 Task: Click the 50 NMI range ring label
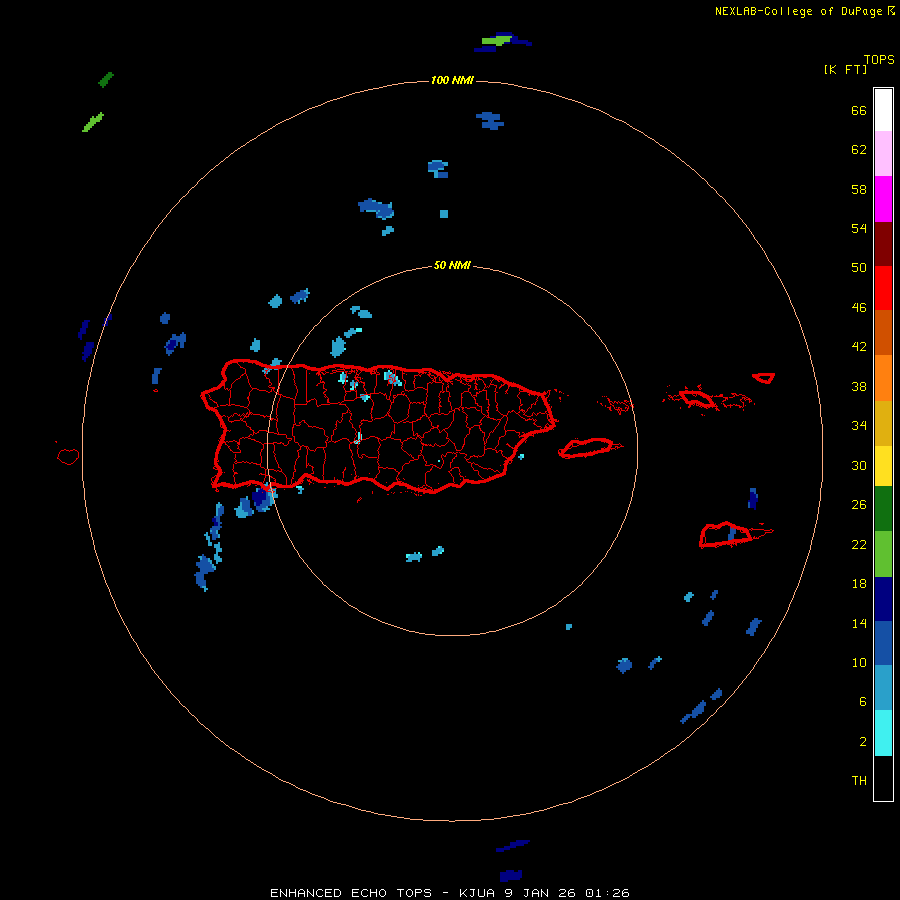pos(452,265)
